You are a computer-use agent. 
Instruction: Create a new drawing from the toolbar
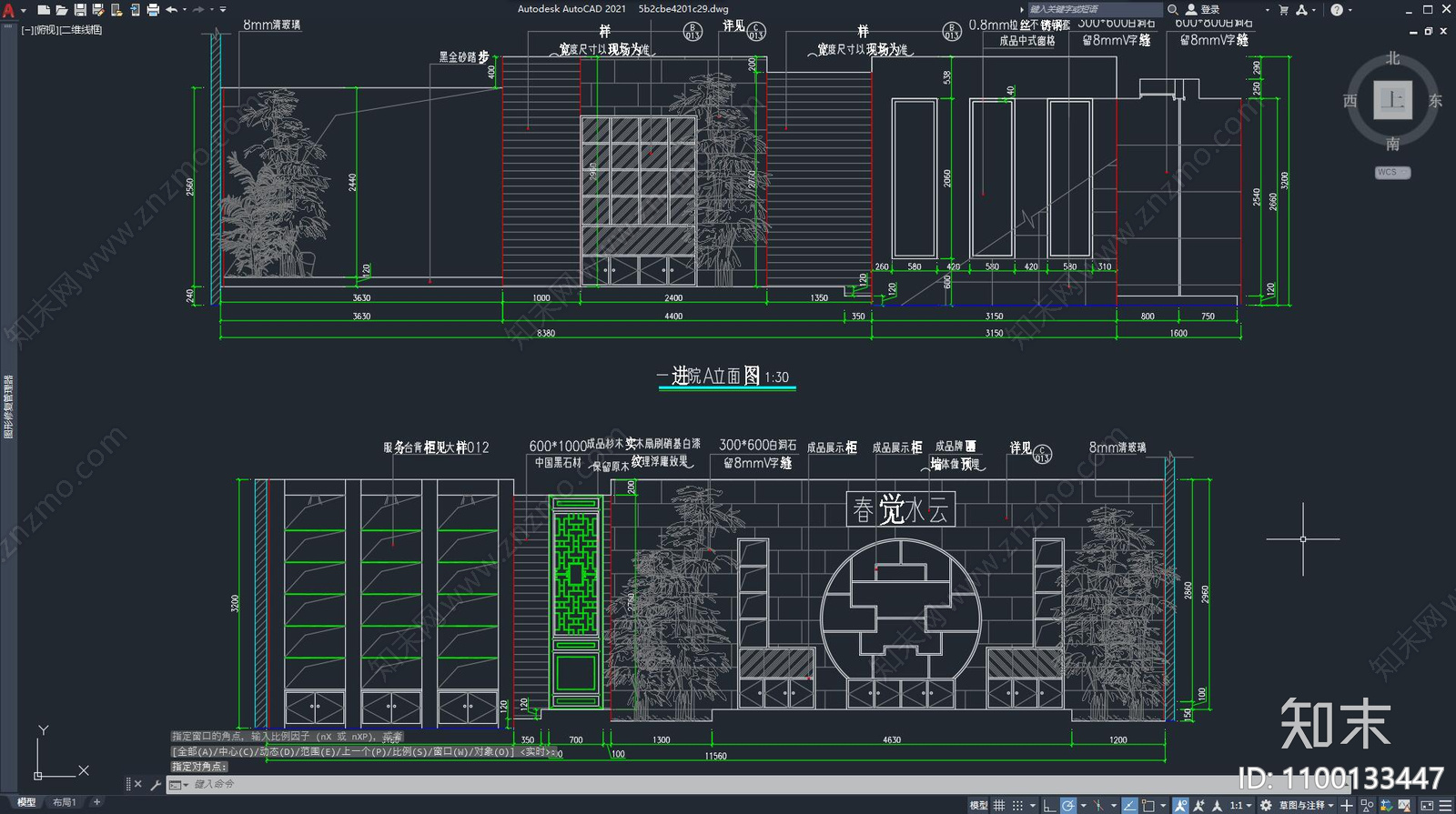(43, 10)
